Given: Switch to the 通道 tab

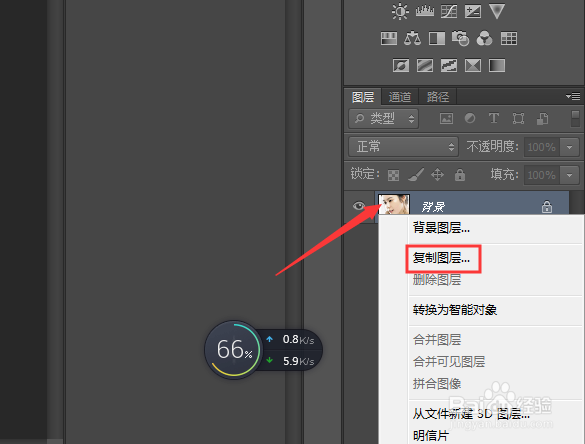Looking at the screenshot, I should click(400, 97).
